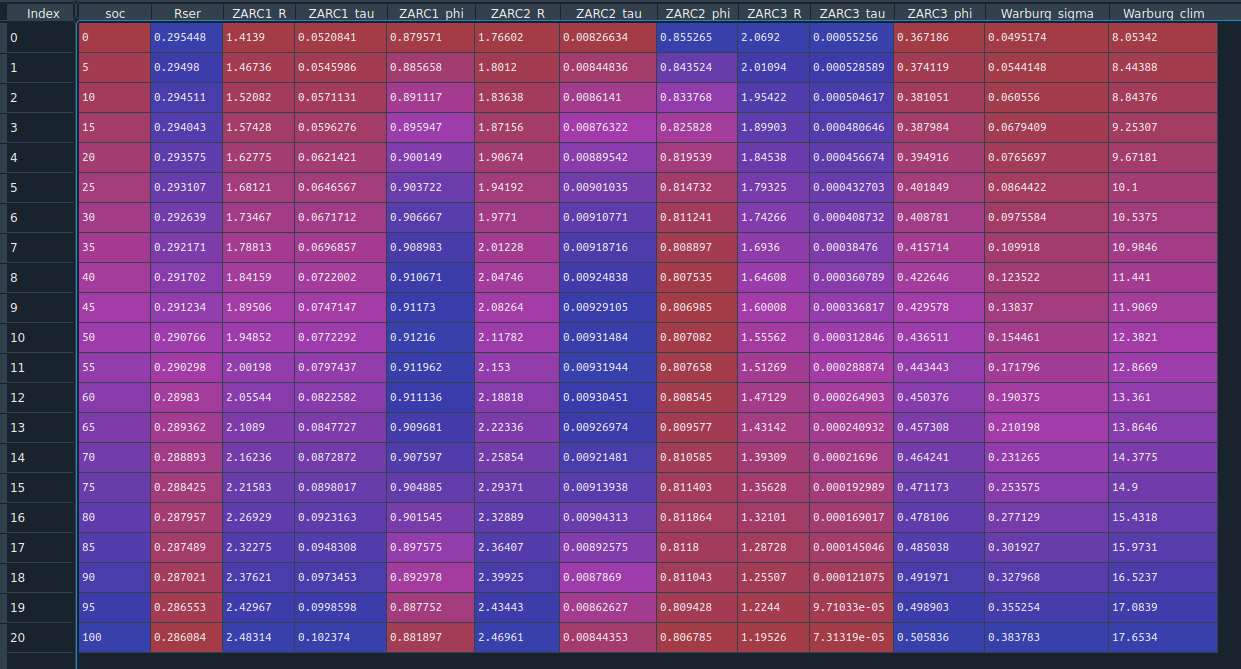Viewport: 1241px width, 669px height.
Task: Select Warburg_sigma cell 0.383783
Action: click(x=1047, y=638)
